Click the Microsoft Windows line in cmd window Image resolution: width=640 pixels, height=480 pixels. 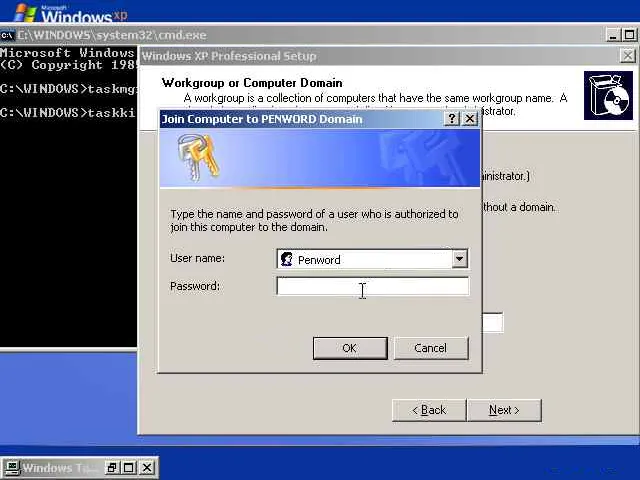click(67, 53)
